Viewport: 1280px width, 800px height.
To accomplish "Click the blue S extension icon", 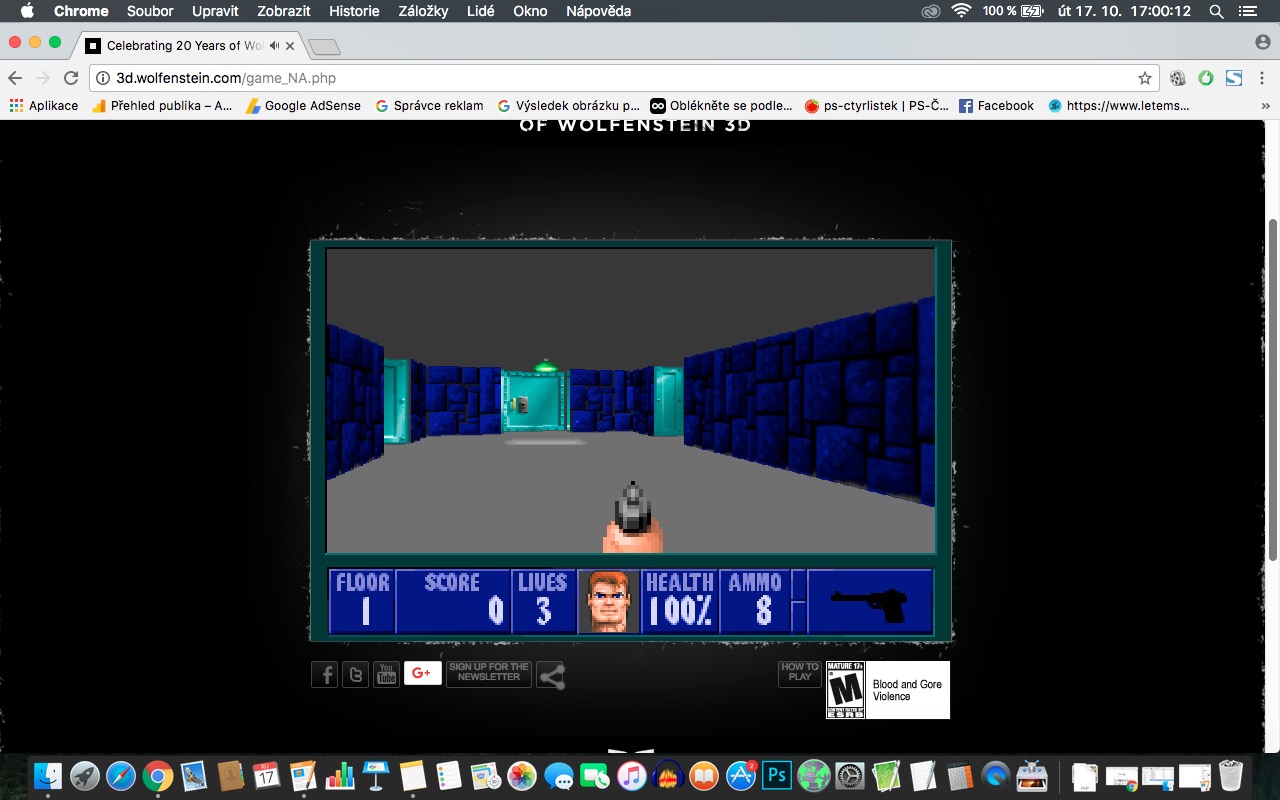I will [1234, 78].
